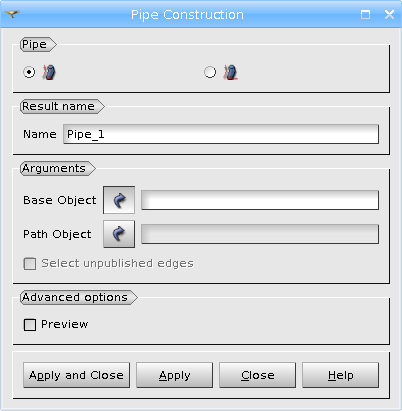The width and height of the screenshot is (402, 411).
Task: Click the app icon in the title bar
Action: tap(12, 14)
